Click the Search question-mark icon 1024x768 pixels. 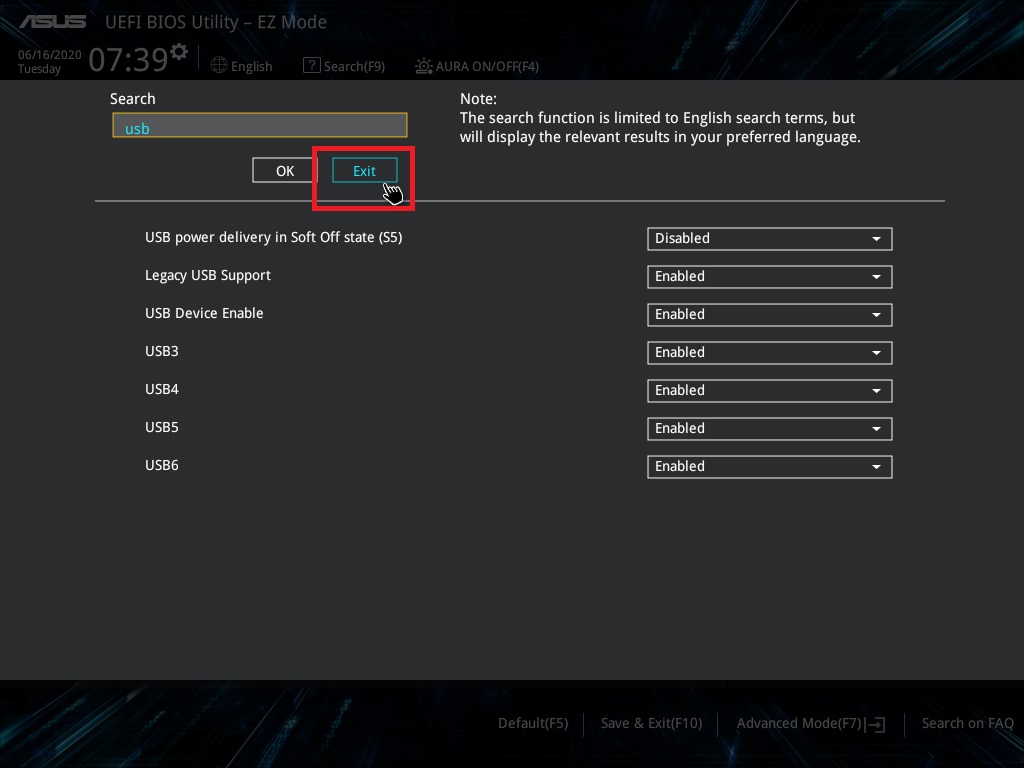pos(312,65)
